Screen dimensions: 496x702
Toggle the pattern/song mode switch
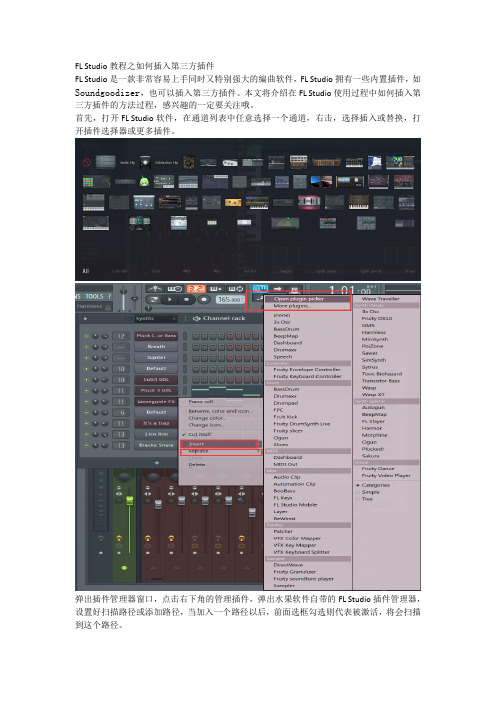(154, 300)
